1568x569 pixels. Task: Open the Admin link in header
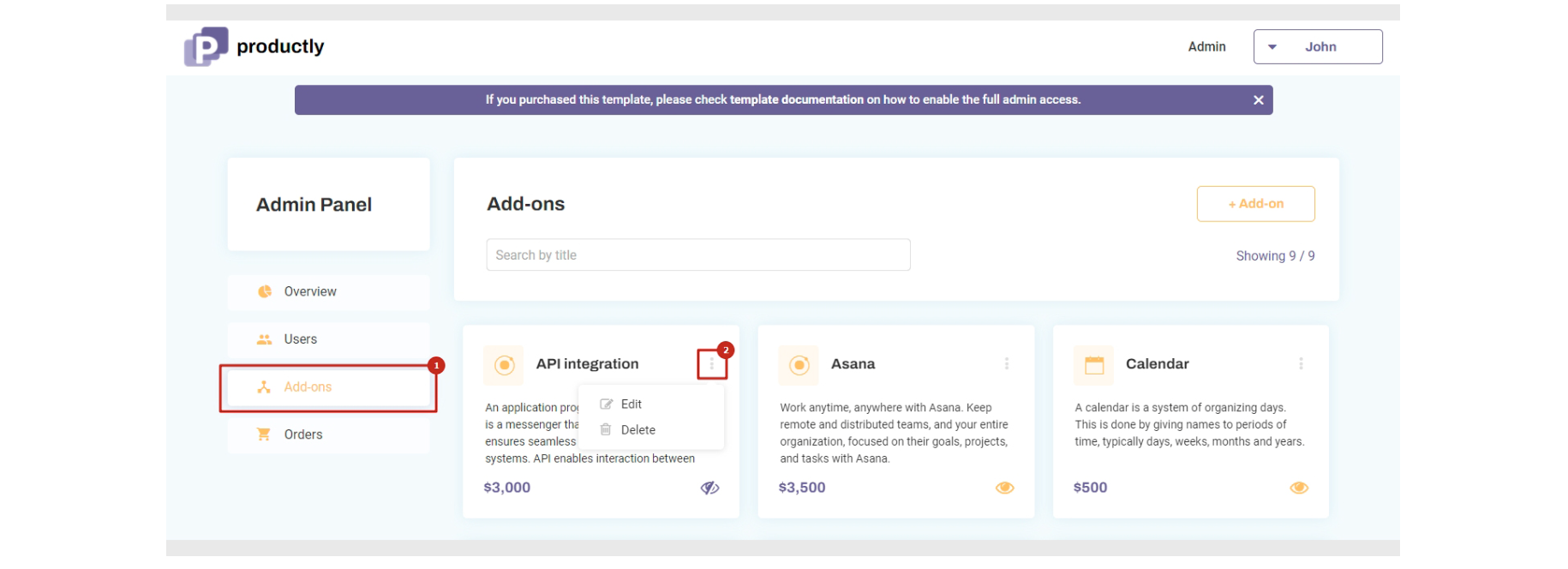coord(1206,47)
